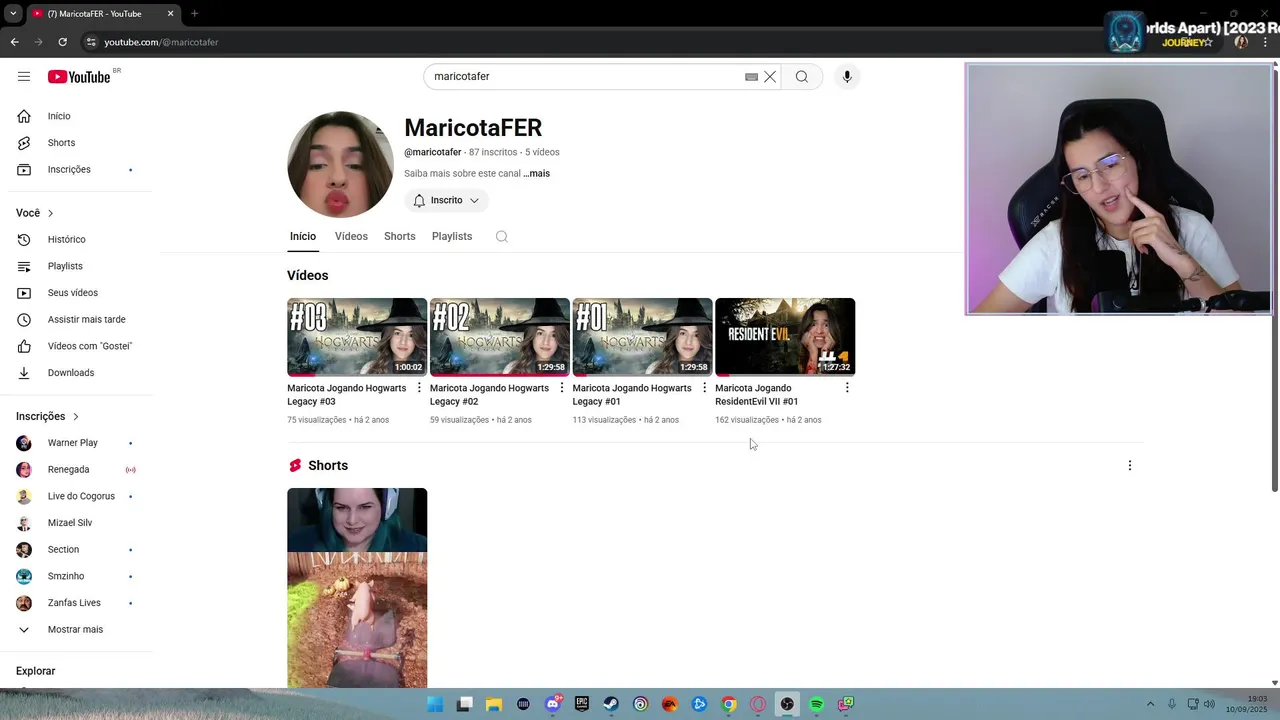
Task: Open Discord from the taskbar
Action: 553,704
